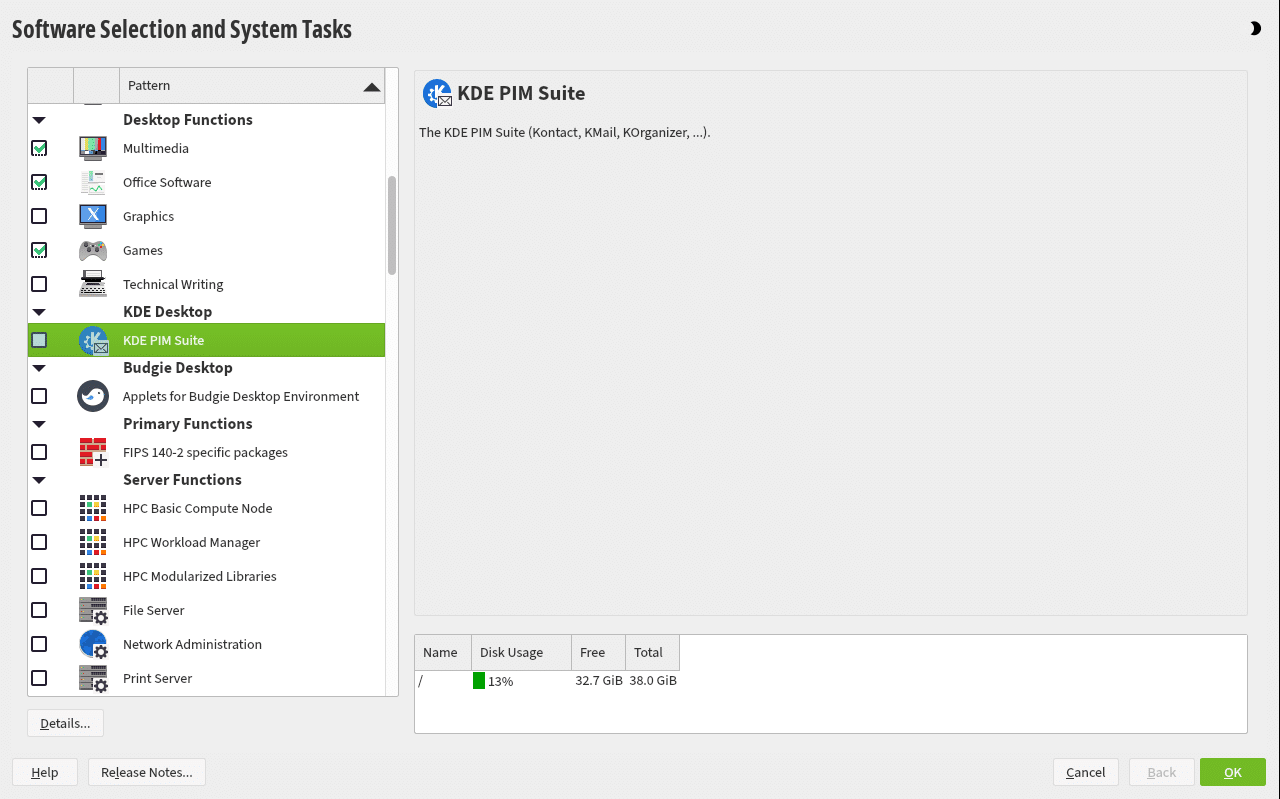Check the Print Server checkbox

pos(39,678)
